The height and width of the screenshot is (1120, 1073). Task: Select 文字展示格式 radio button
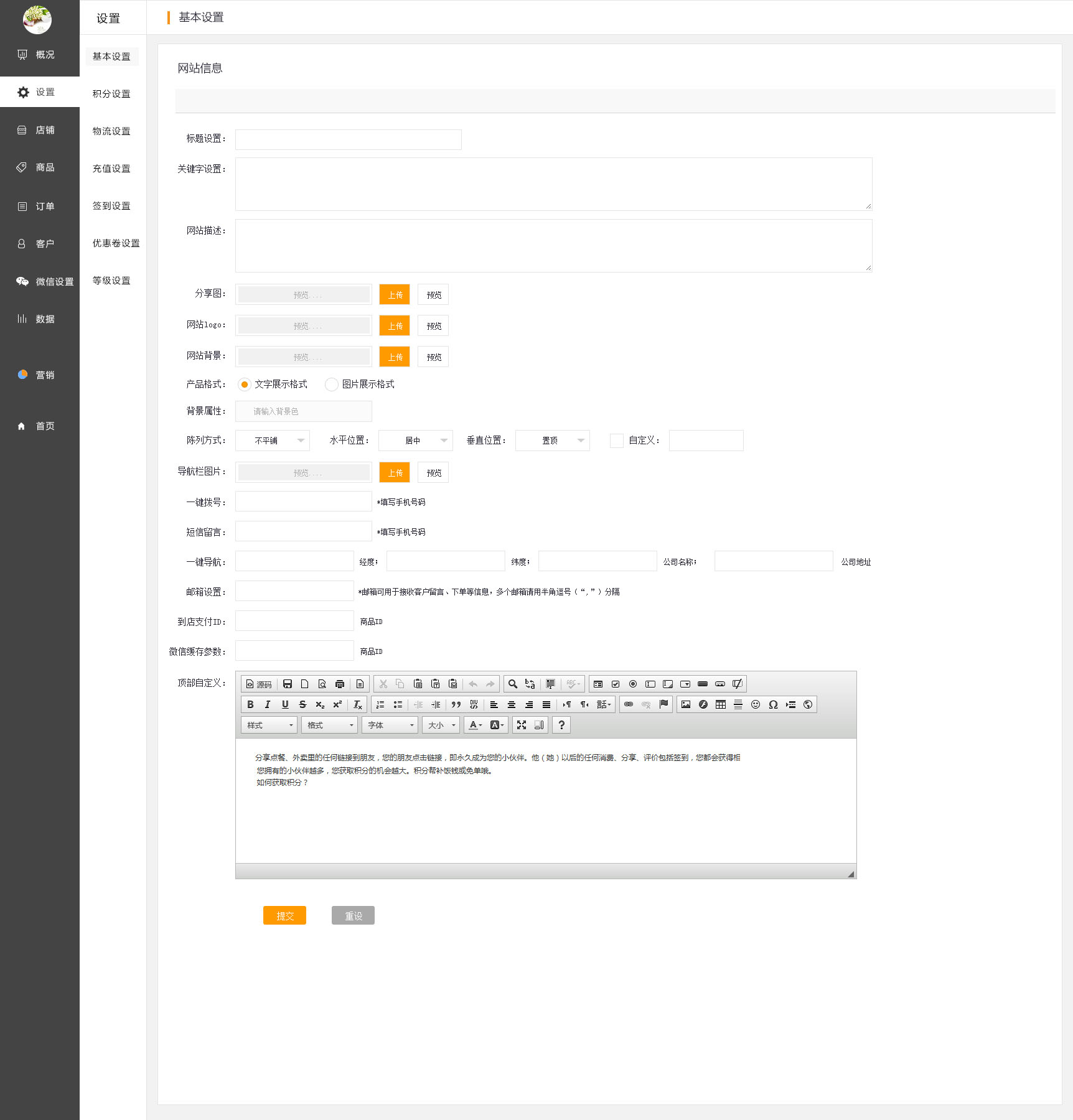pyautogui.click(x=245, y=385)
